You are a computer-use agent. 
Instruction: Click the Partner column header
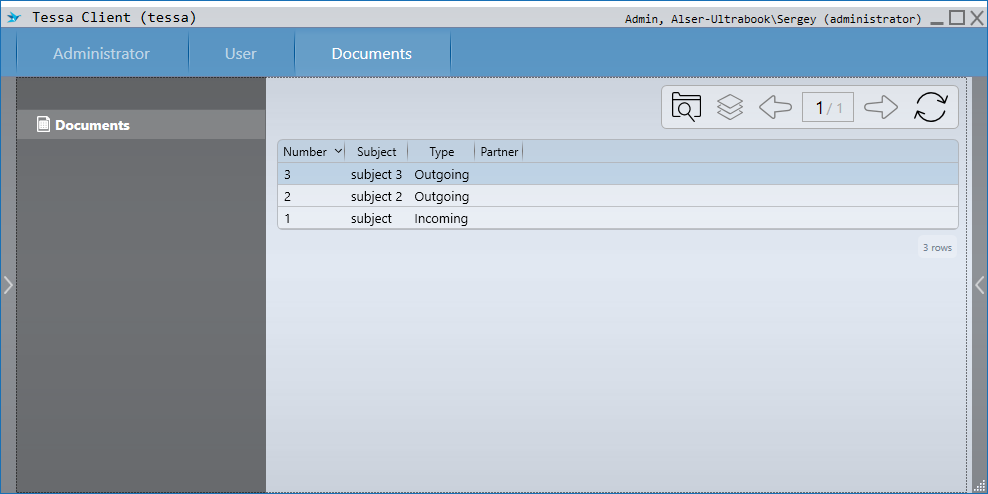(x=499, y=152)
